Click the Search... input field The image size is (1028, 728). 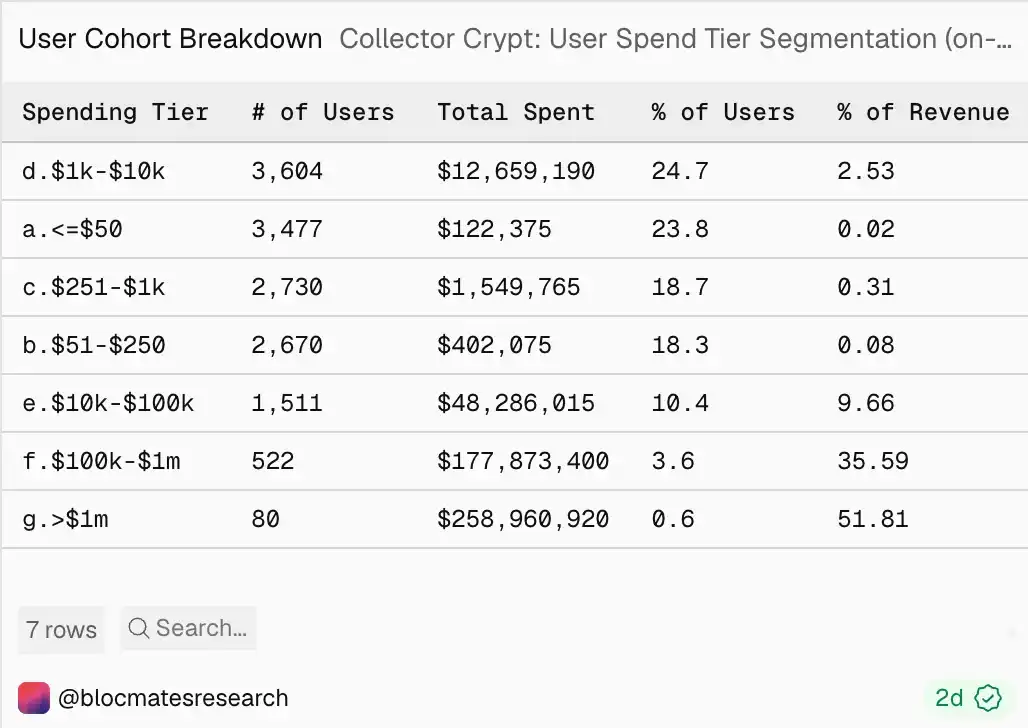pyautogui.click(x=189, y=628)
